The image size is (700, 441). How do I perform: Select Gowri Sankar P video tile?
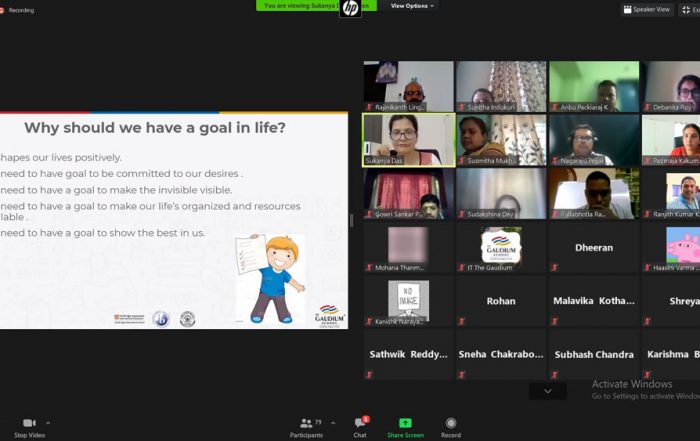[408, 194]
